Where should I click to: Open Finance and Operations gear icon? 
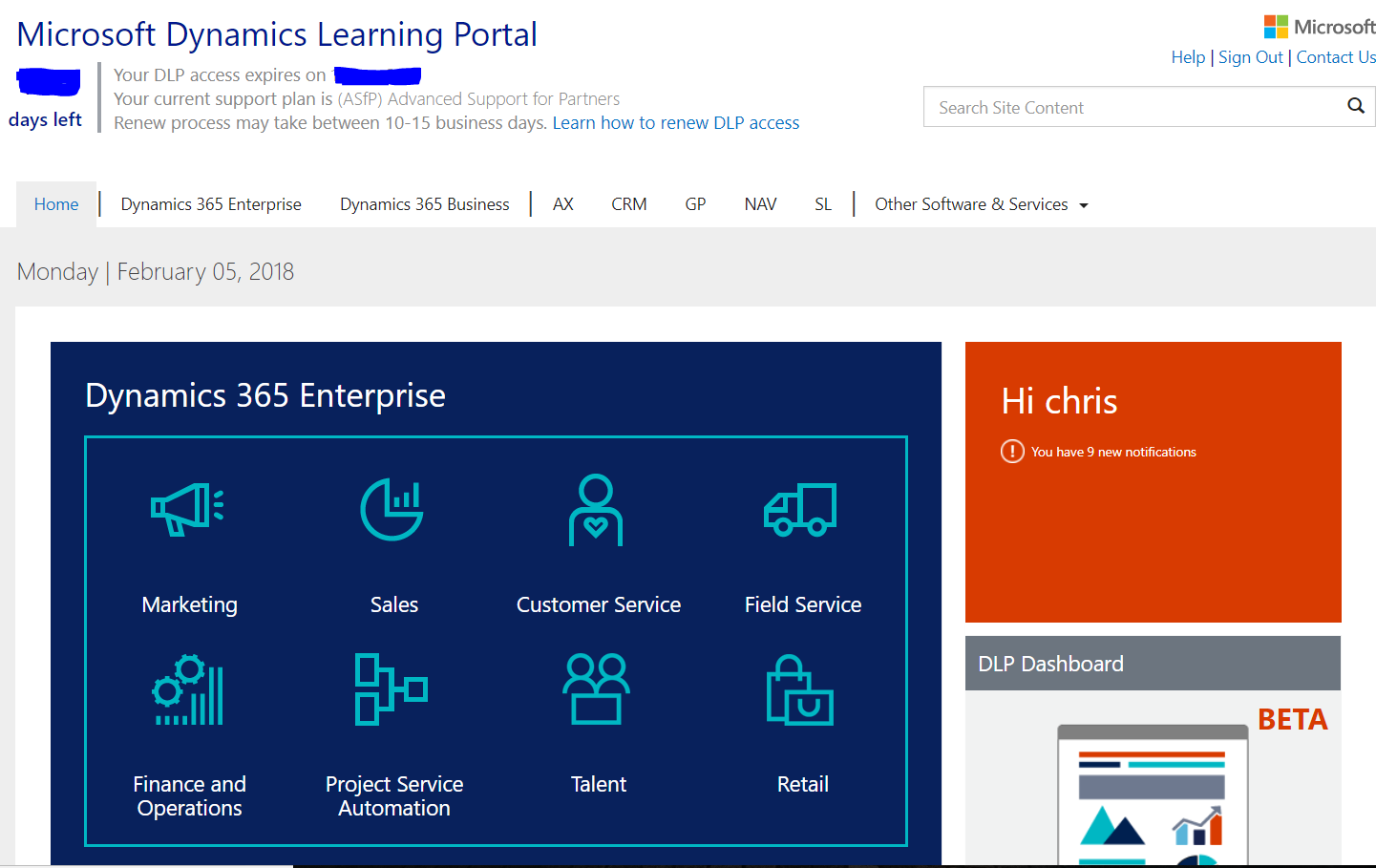pyautogui.click(x=189, y=690)
